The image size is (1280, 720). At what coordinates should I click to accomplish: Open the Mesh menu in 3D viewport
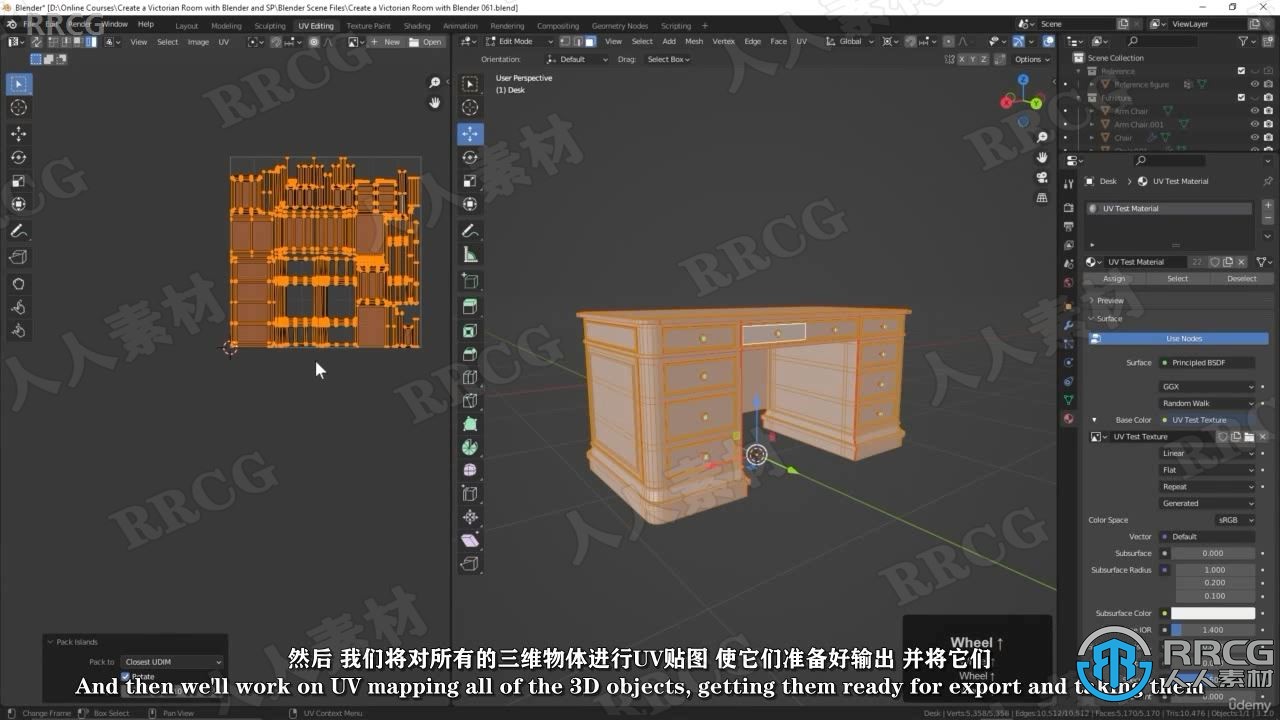click(x=694, y=42)
